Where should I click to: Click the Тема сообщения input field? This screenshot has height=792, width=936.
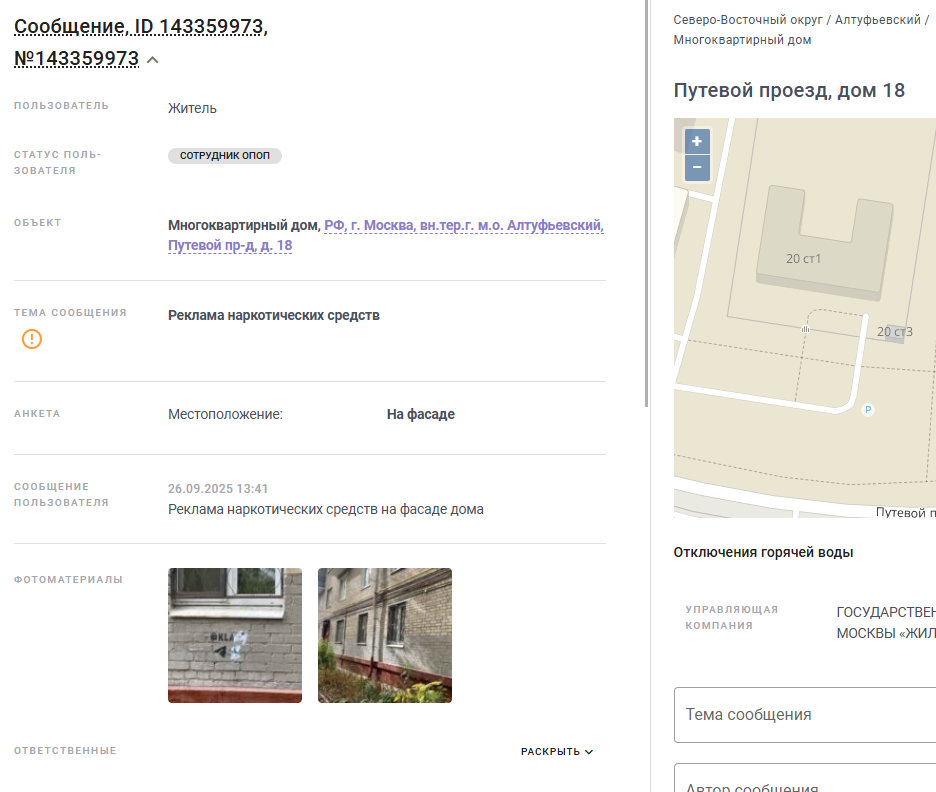click(x=805, y=715)
